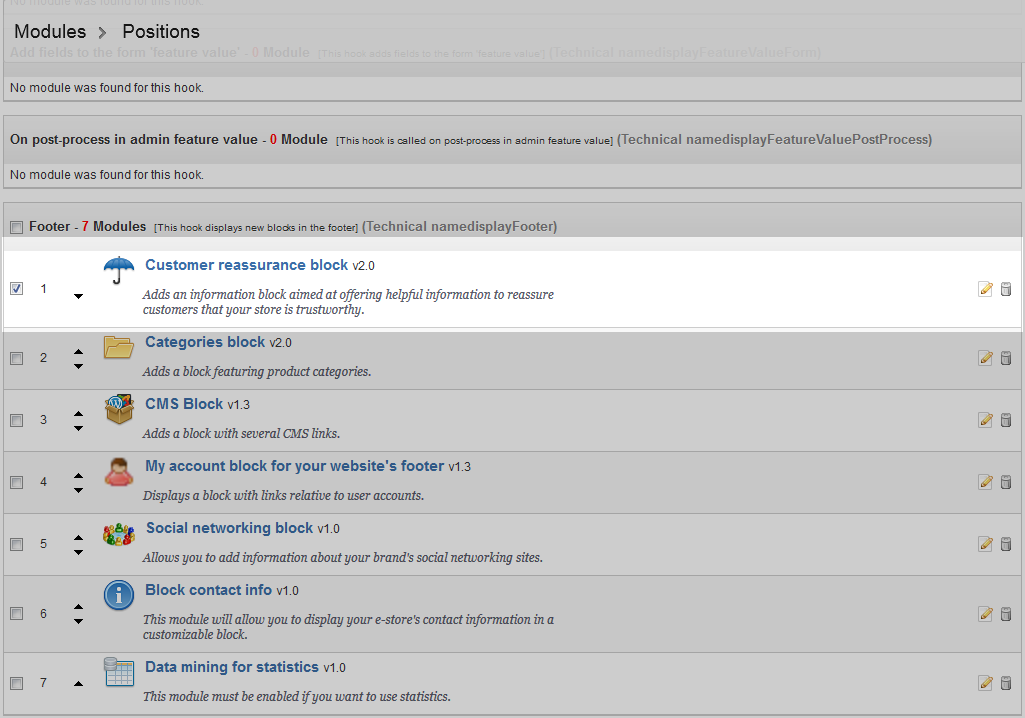This screenshot has width=1025, height=718.
Task: Go to Modules breadcrumb
Action: (x=50, y=32)
